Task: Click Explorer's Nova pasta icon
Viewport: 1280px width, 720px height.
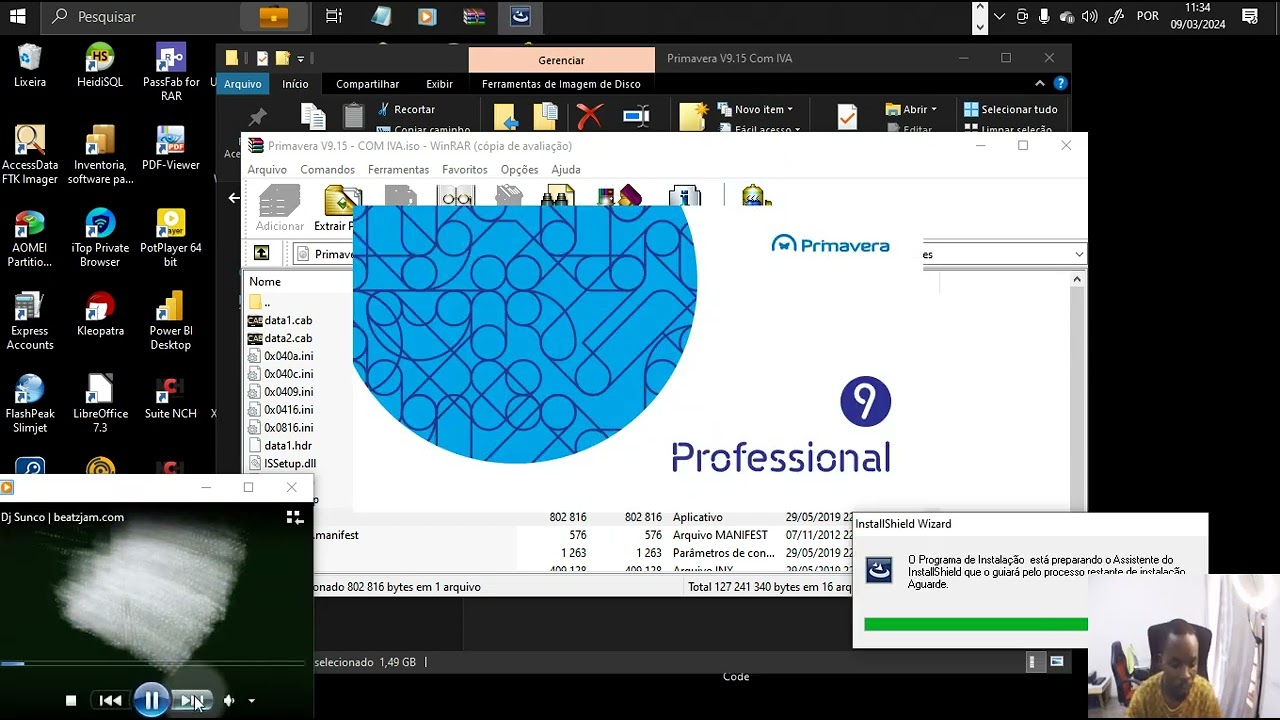Action: tap(694, 117)
